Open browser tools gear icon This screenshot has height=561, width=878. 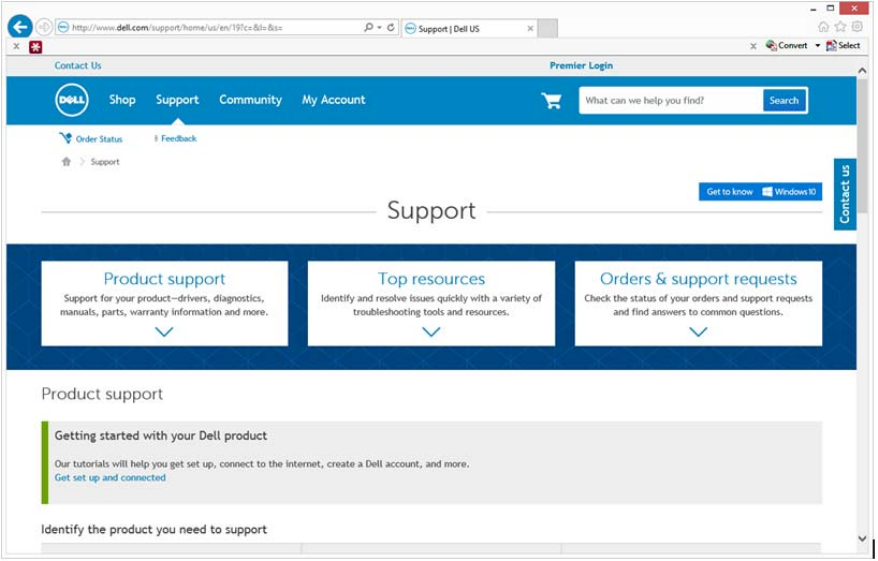click(857, 26)
